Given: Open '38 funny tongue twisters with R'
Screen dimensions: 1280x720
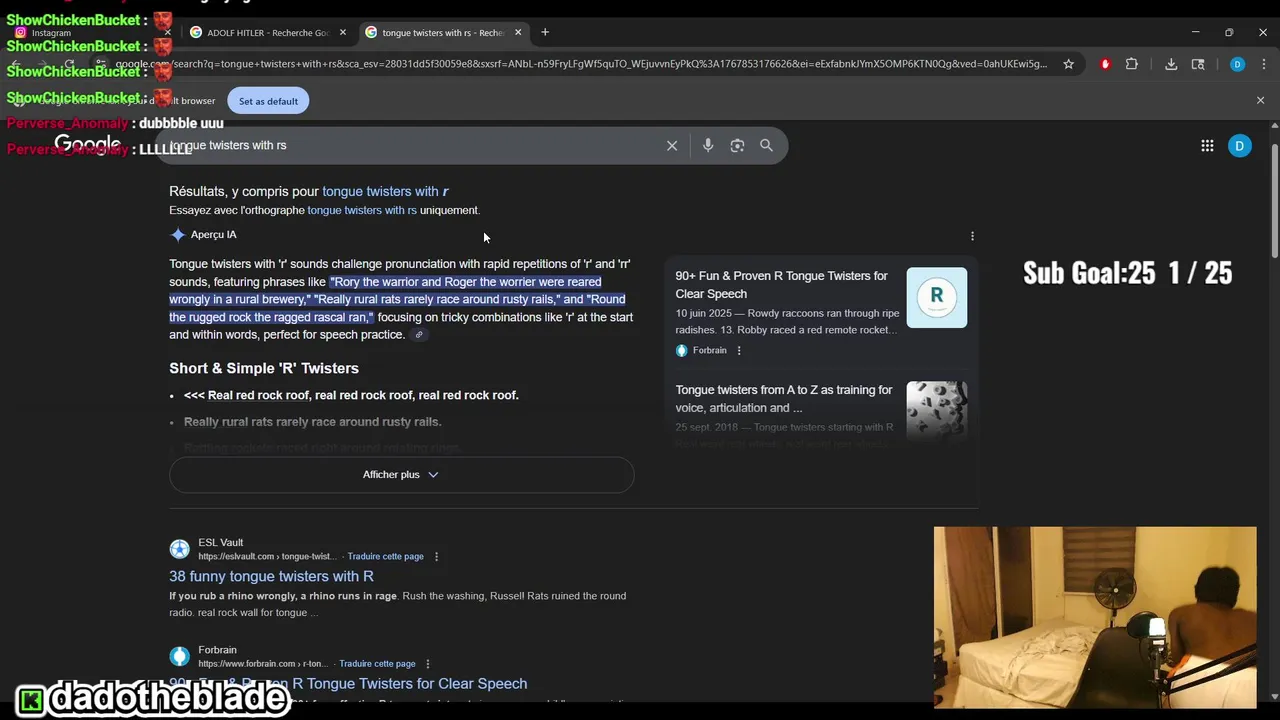Looking at the screenshot, I should (271, 576).
